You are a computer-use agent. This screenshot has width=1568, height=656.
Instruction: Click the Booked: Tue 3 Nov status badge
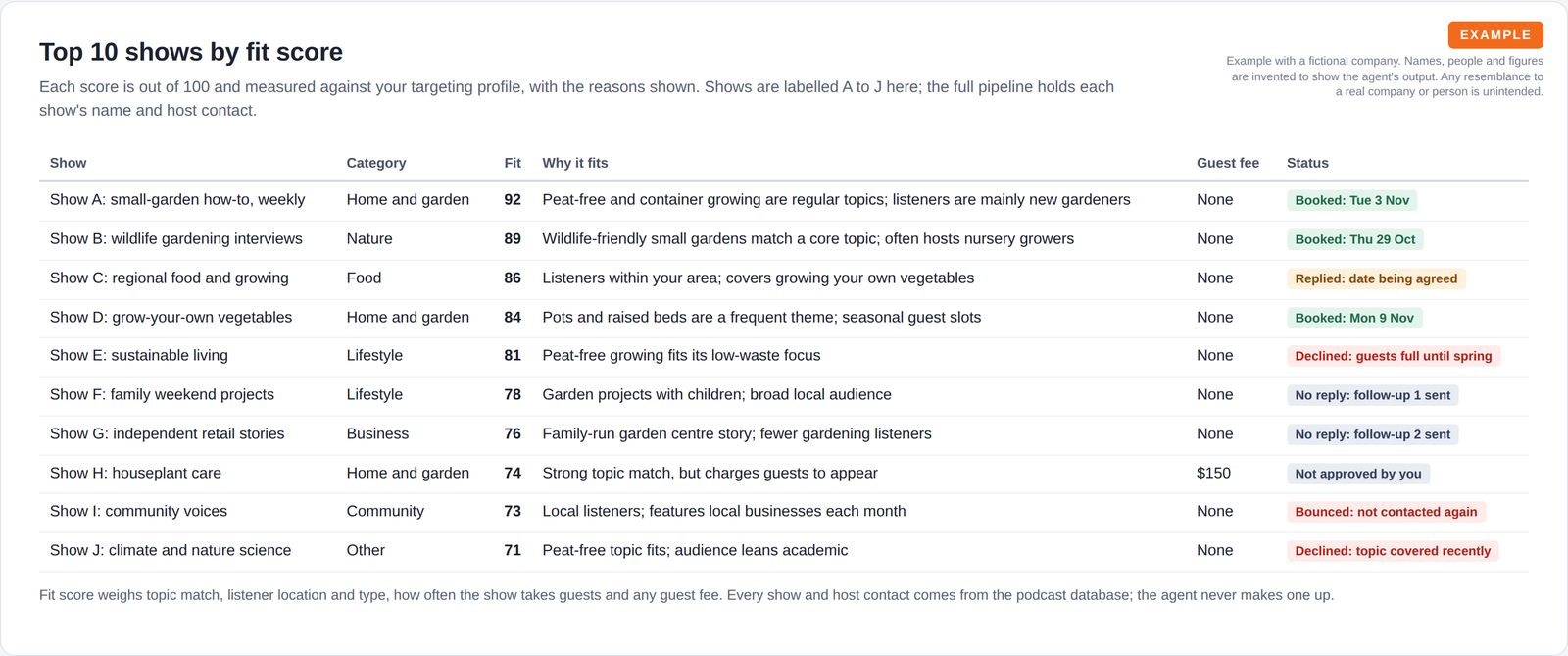click(x=1351, y=200)
